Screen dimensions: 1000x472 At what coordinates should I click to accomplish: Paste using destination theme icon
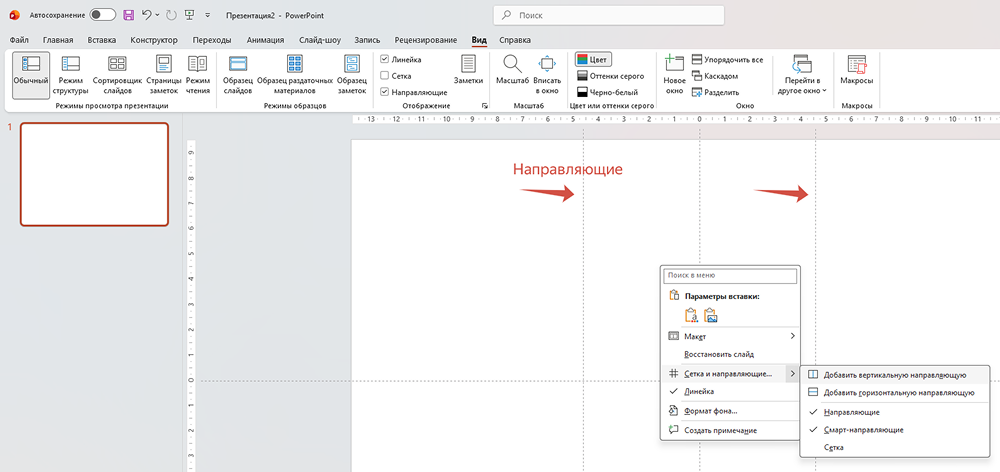click(x=691, y=315)
